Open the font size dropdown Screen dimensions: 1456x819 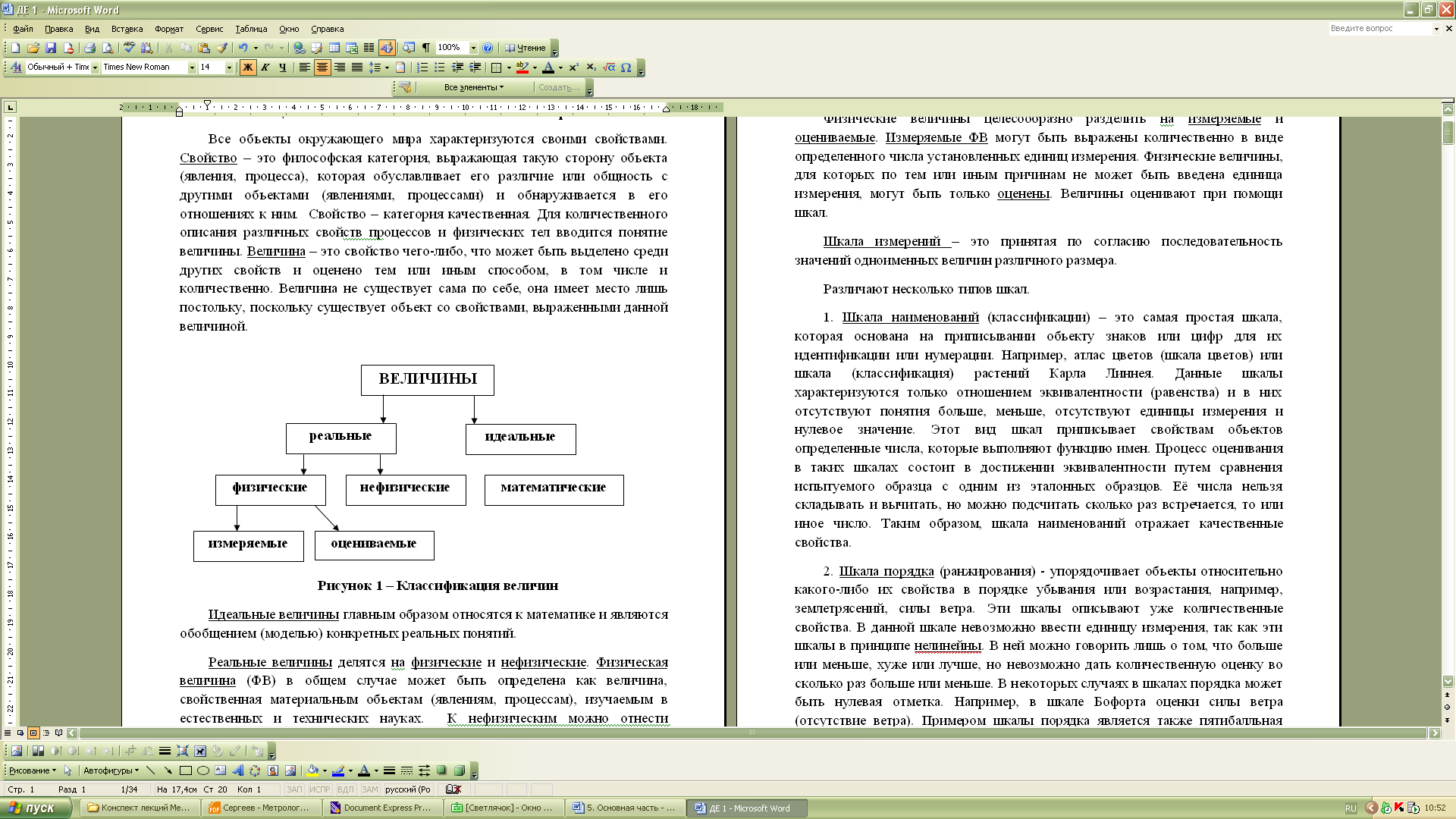click(x=229, y=67)
